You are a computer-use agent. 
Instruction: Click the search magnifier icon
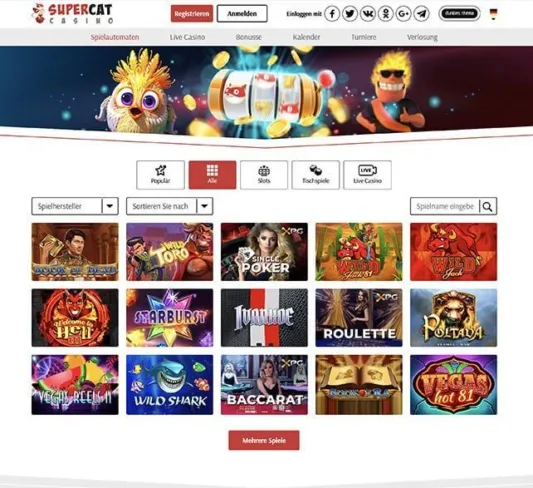tap(488, 206)
